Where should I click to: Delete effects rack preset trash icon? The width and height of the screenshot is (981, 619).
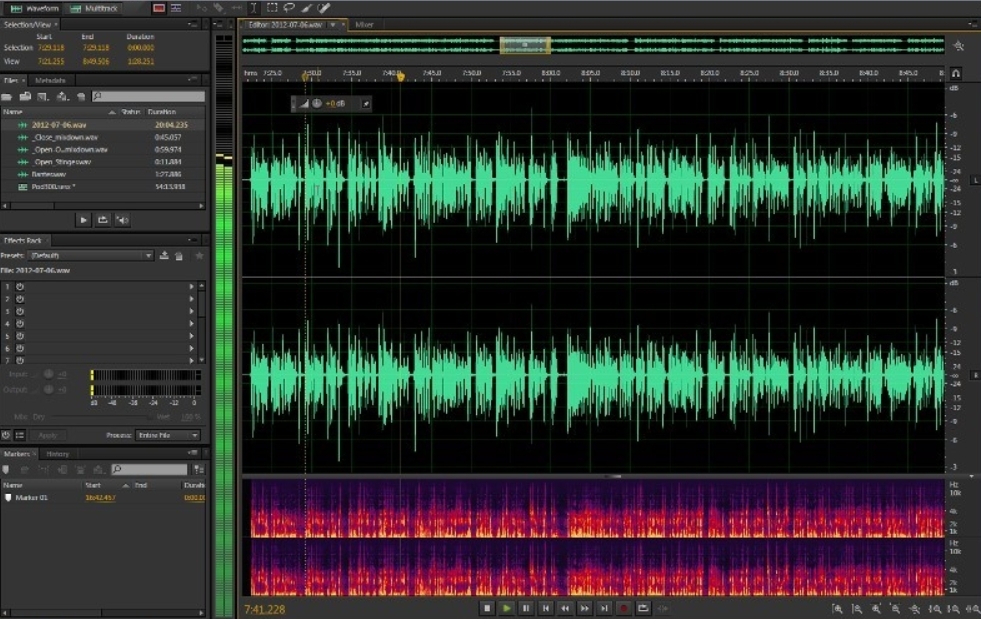pyautogui.click(x=179, y=255)
